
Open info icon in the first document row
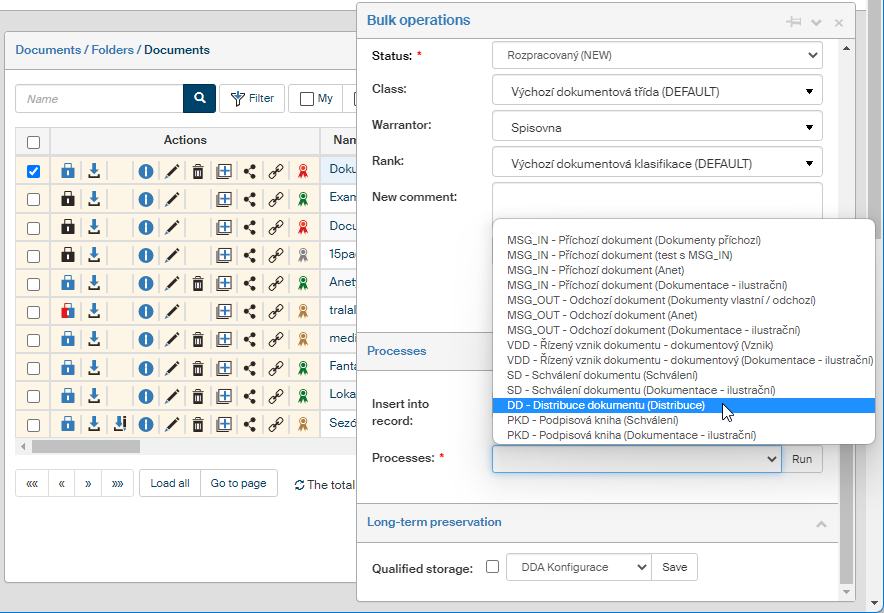coord(145,171)
